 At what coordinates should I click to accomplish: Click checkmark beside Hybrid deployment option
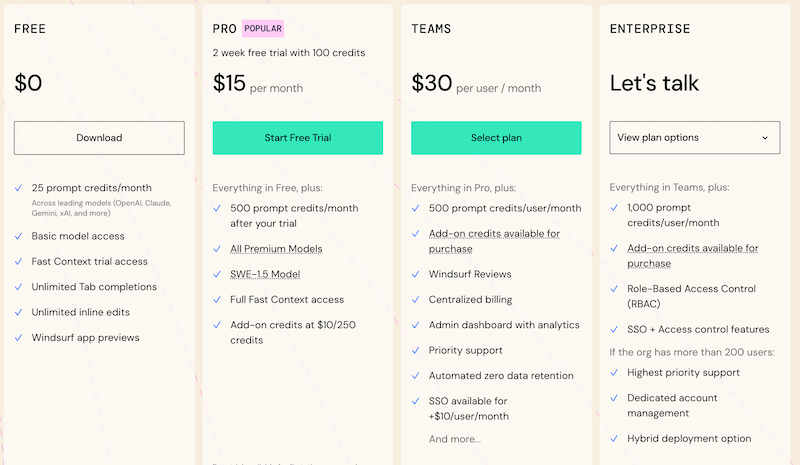pos(615,438)
